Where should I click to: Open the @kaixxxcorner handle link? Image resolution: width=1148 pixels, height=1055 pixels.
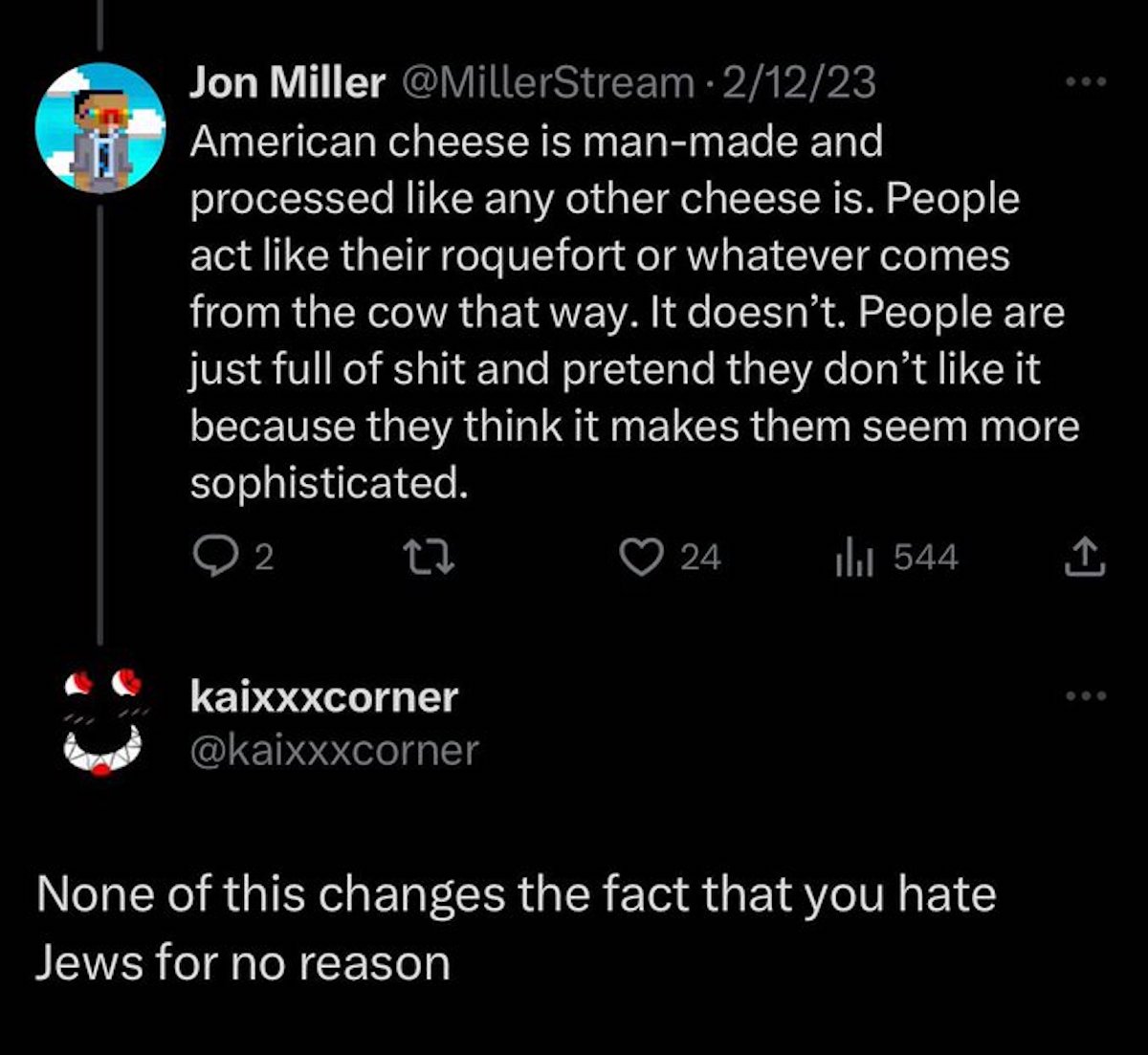[334, 750]
